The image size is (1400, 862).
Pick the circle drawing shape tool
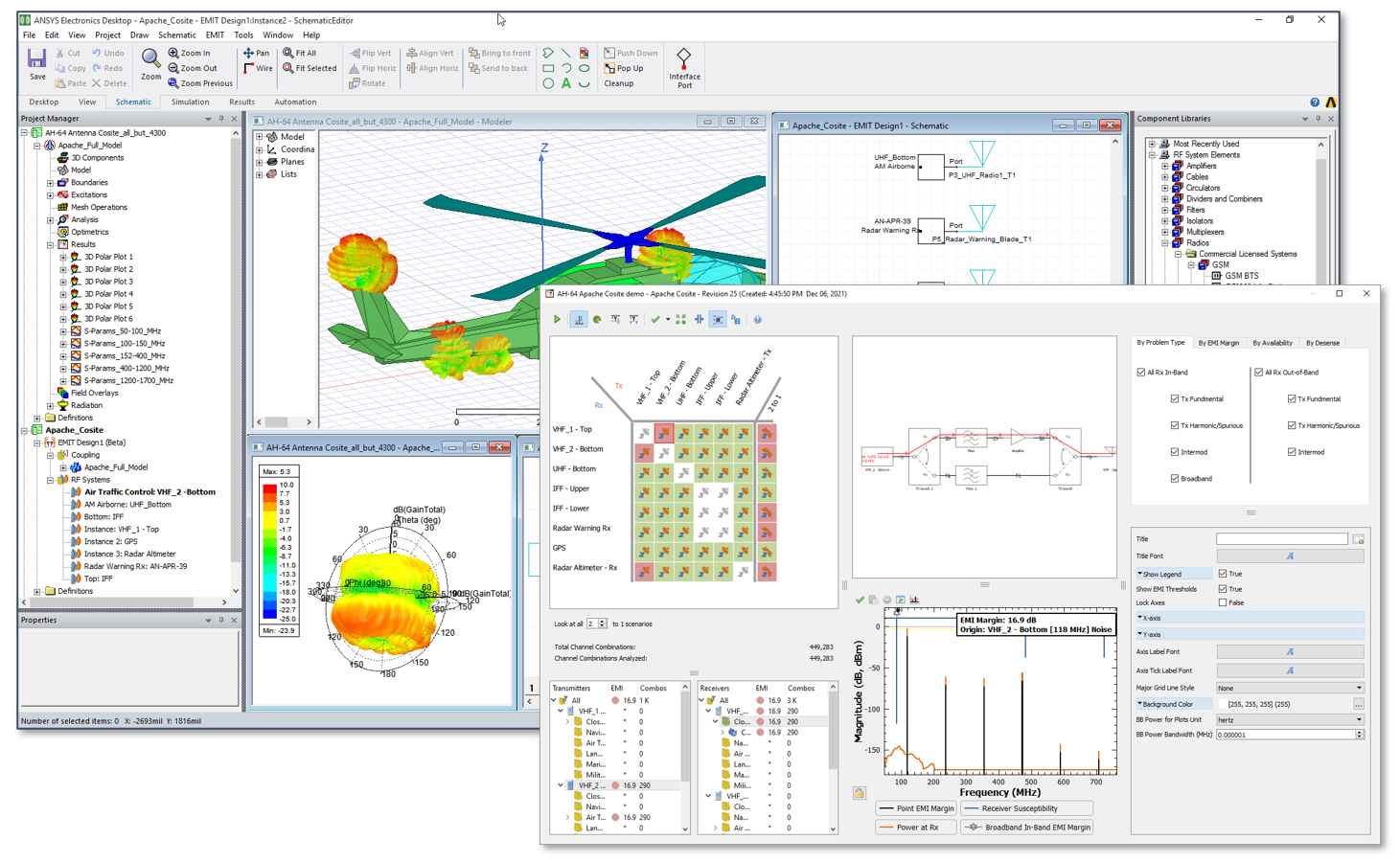point(548,83)
